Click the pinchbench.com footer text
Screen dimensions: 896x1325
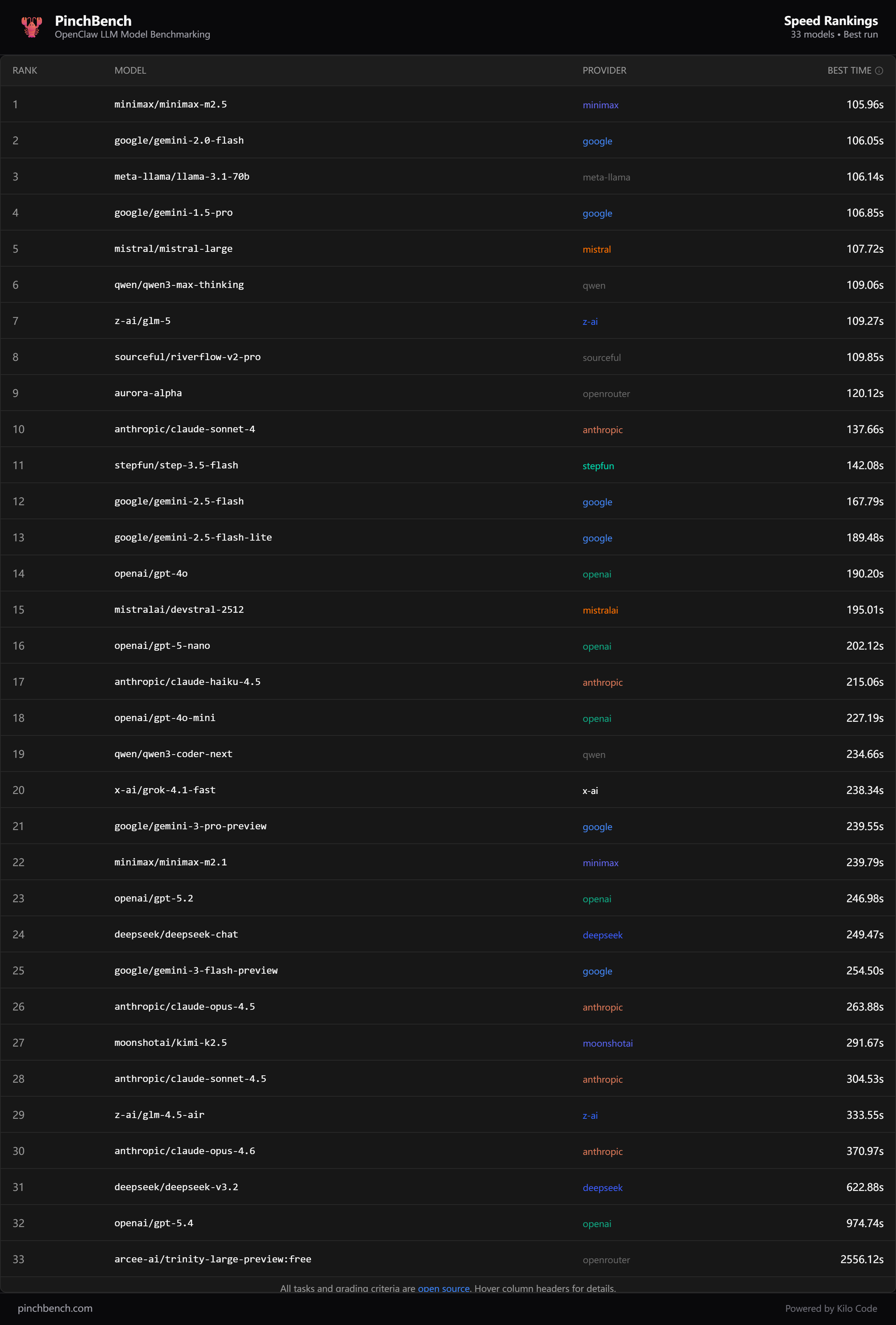point(55,1308)
